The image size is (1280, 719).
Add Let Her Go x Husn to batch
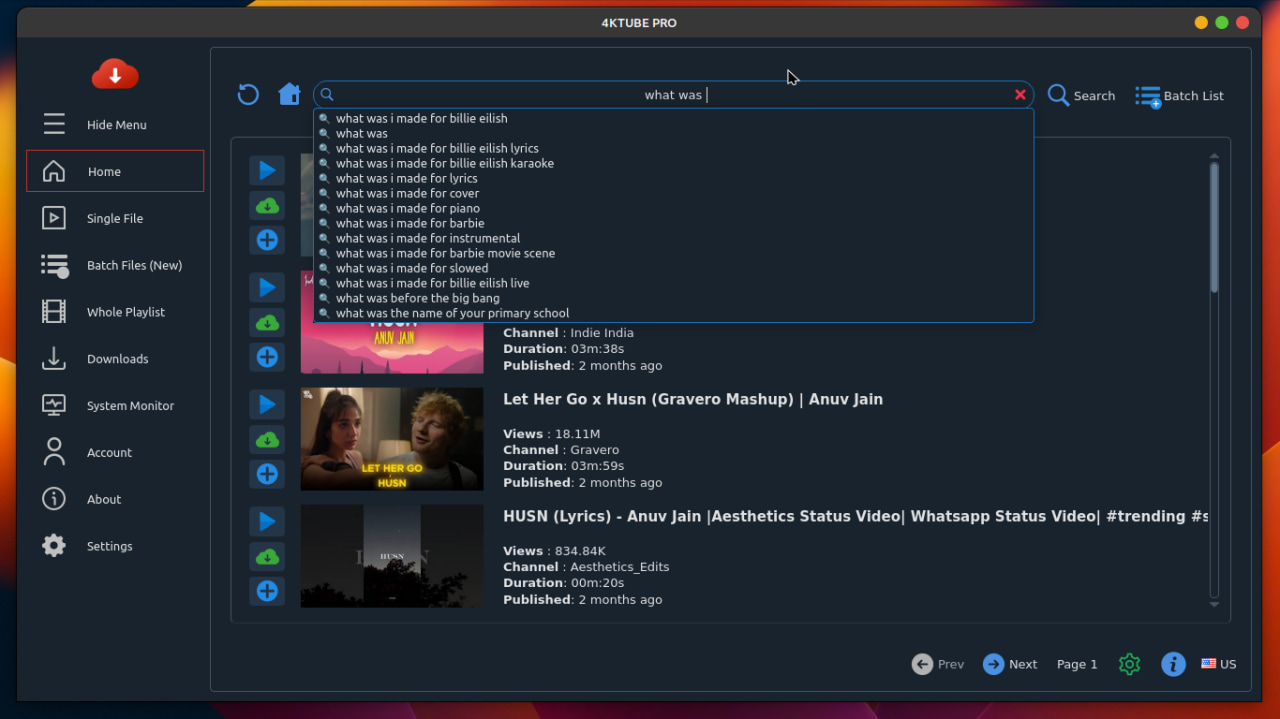coord(267,474)
